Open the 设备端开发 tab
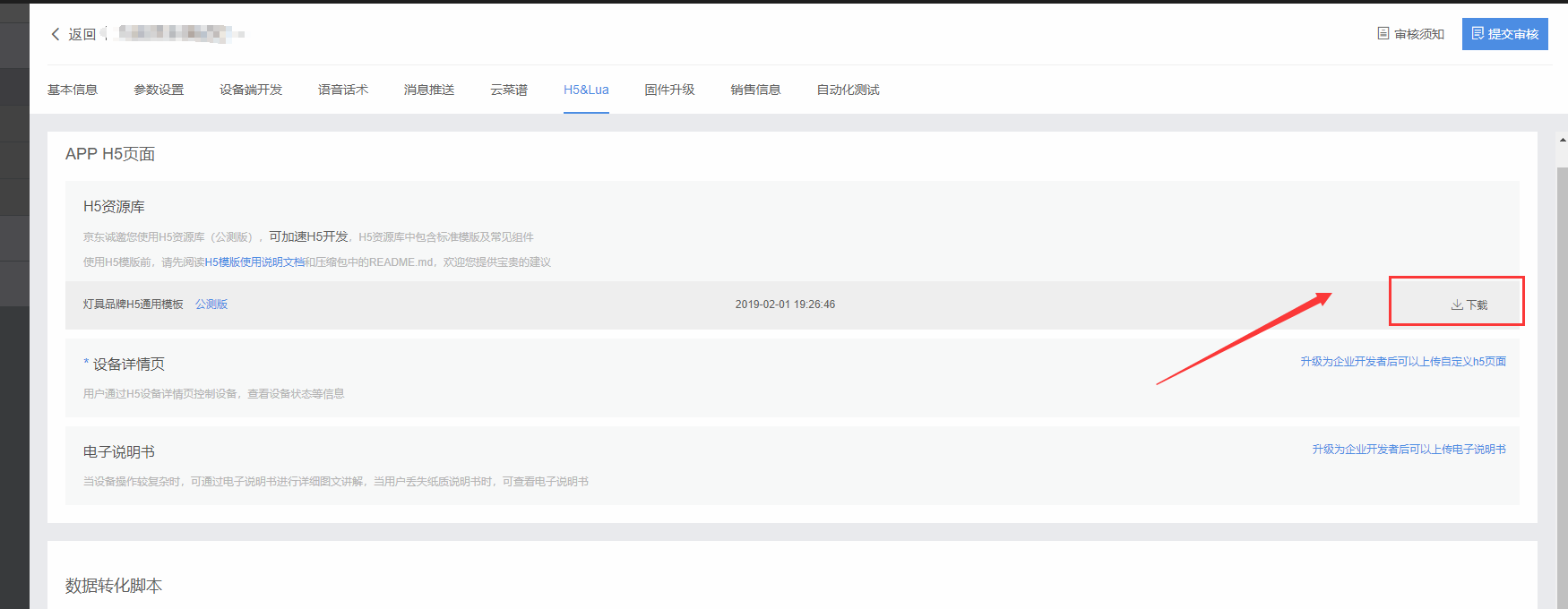This screenshot has height=609, width=1568. tap(251, 90)
